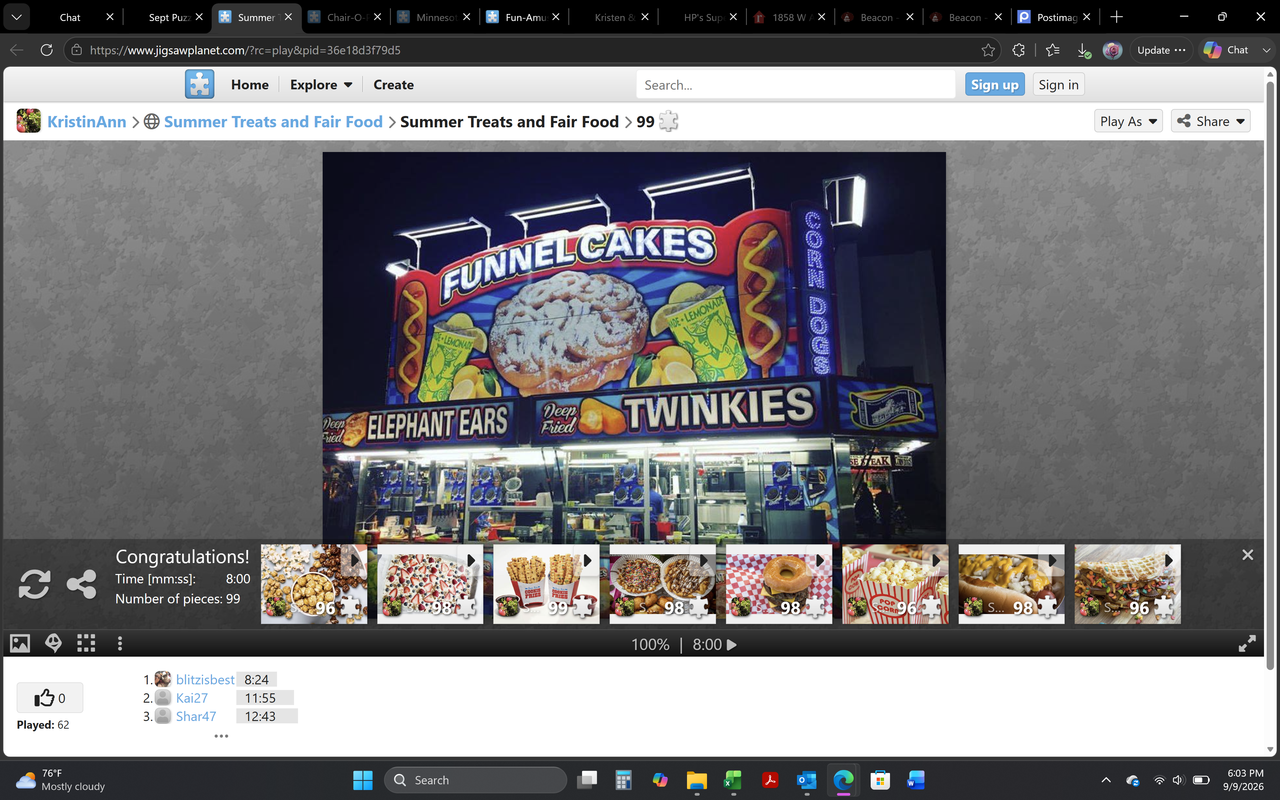Go to the Home menu item

tap(250, 85)
